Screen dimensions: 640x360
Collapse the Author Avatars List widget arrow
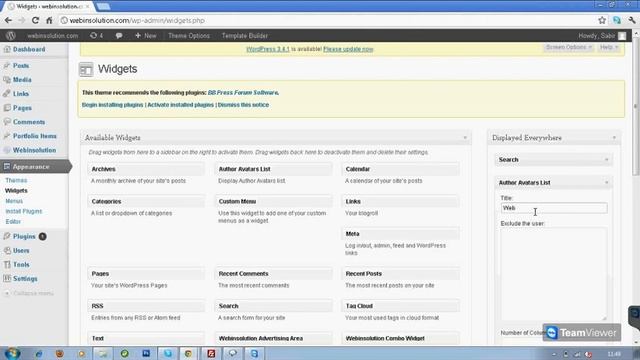[x=607, y=183]
